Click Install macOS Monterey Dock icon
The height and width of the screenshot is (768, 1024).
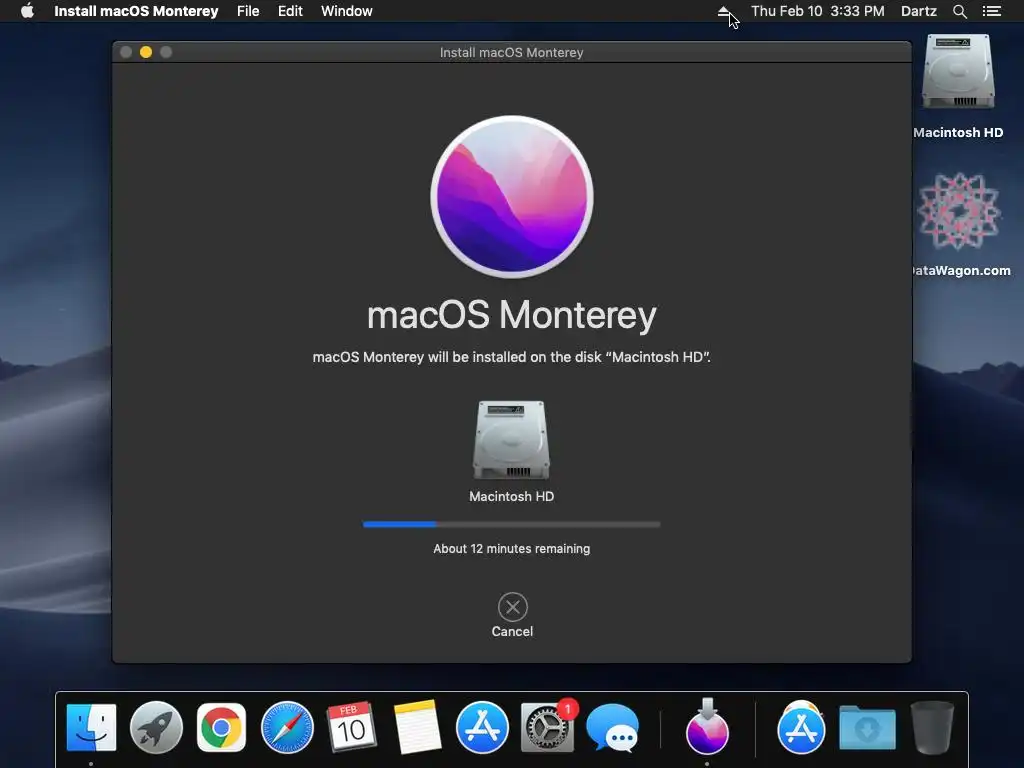[x=707, y=726]
